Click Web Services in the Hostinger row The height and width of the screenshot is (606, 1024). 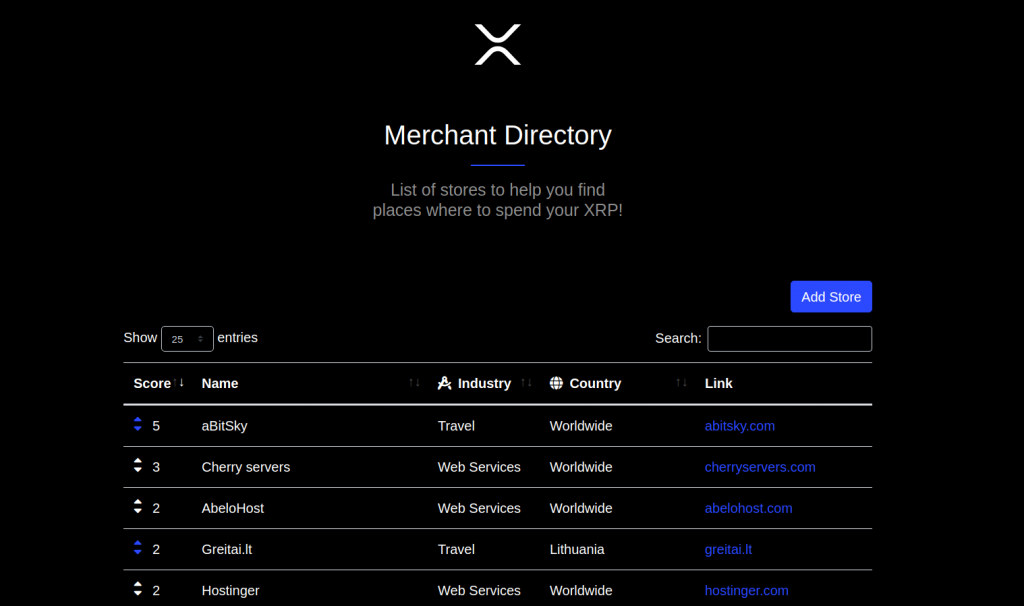pyautogui.click(x=479, y=590)
